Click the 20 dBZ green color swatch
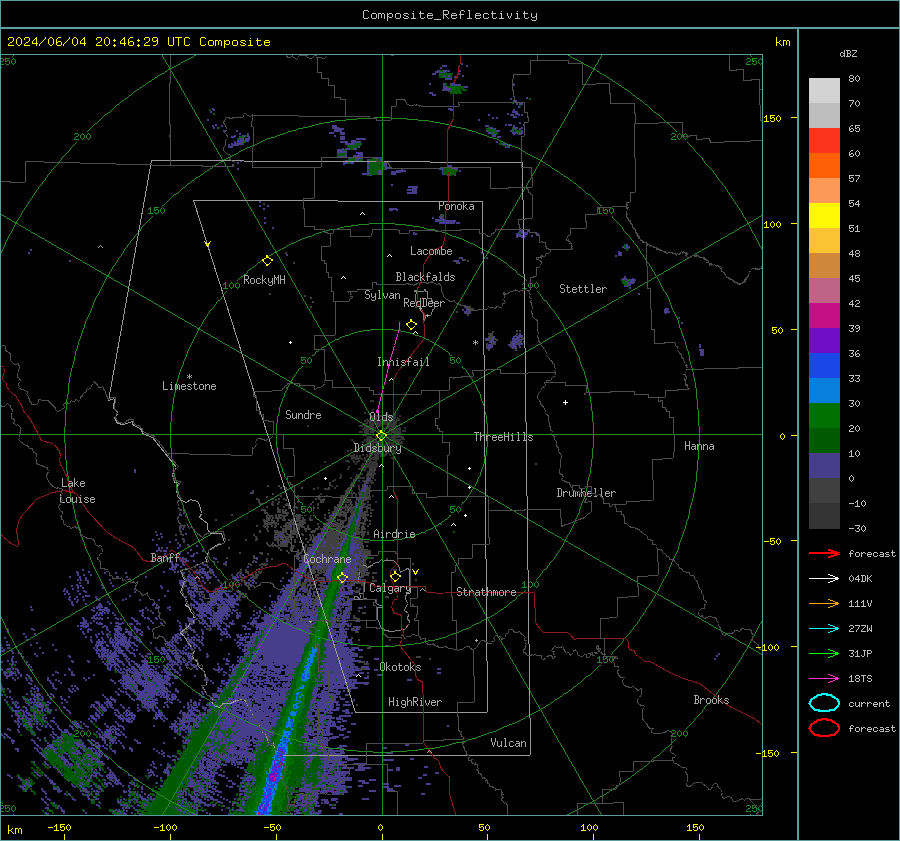 (x=824, y=416)
